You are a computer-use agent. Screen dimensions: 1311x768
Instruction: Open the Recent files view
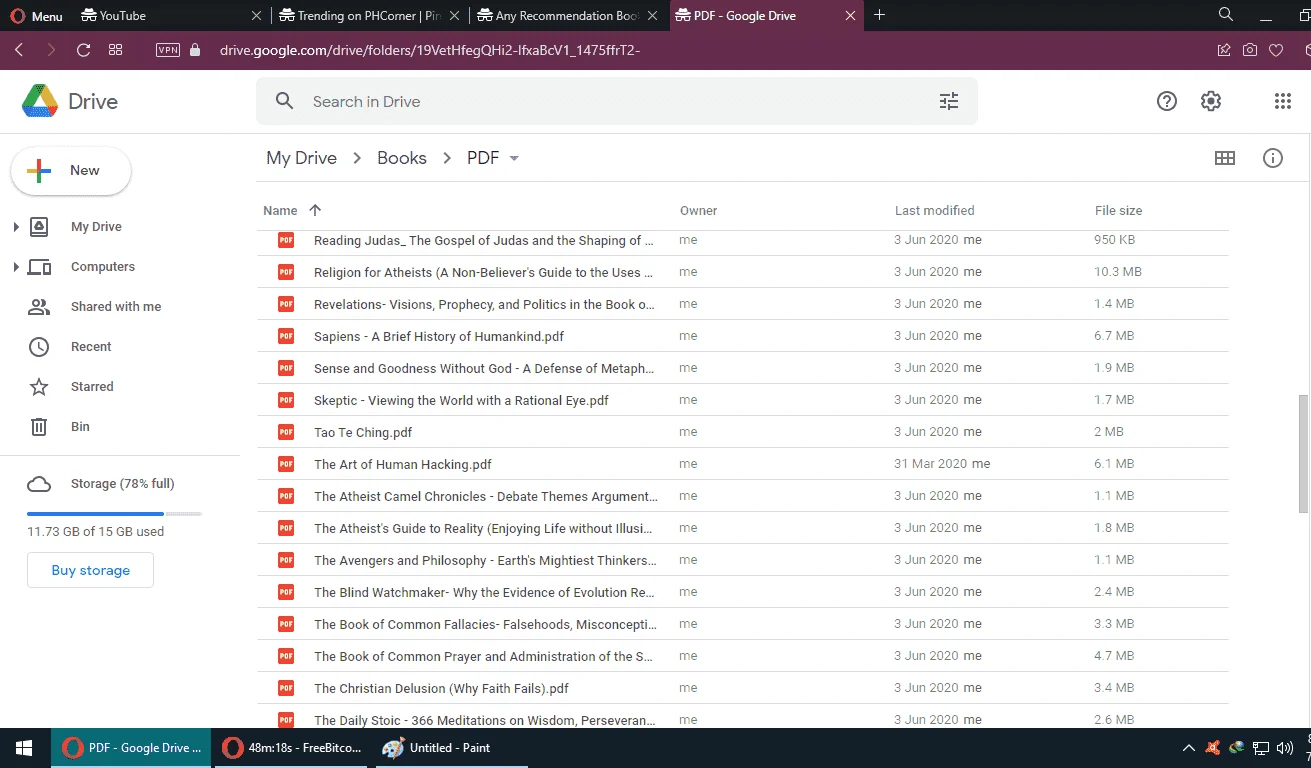point(91,347)
